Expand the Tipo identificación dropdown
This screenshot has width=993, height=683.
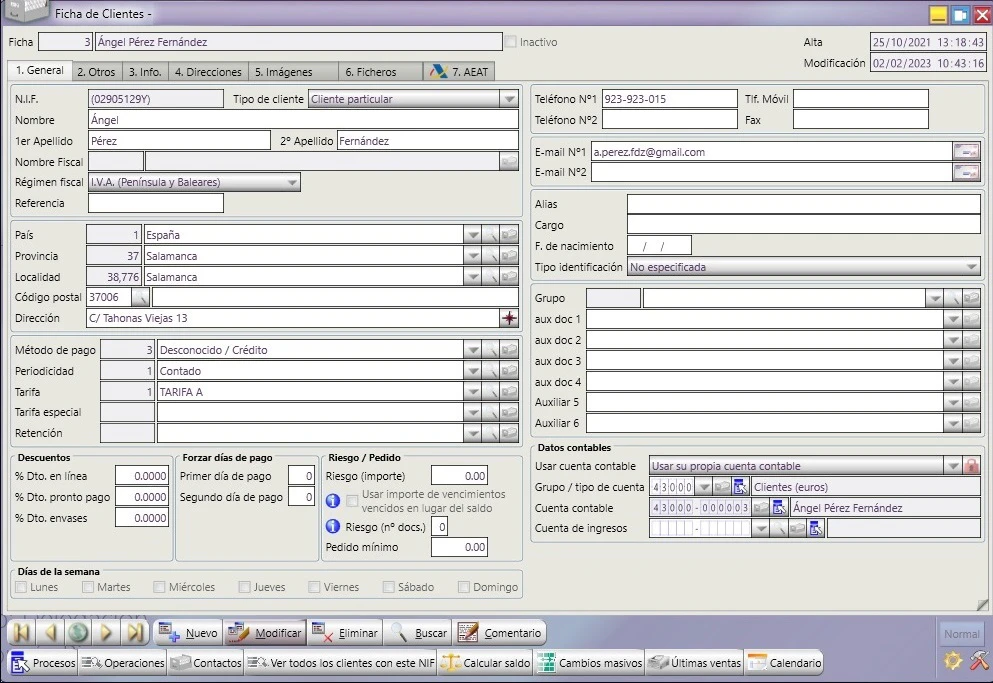(x=971, y=267)
